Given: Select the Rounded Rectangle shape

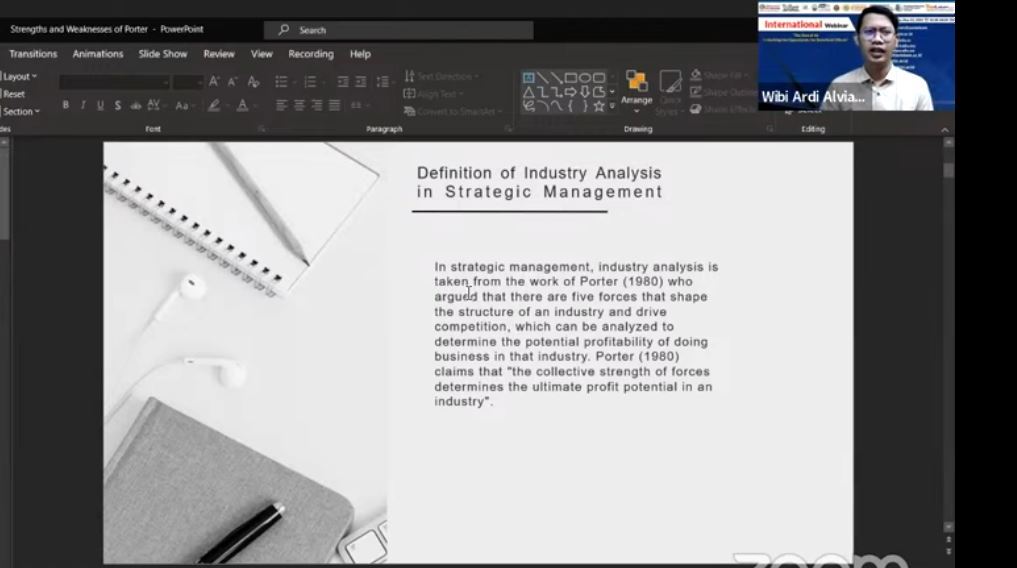Looking at the screenshot, I should click(x=599, y=78).
